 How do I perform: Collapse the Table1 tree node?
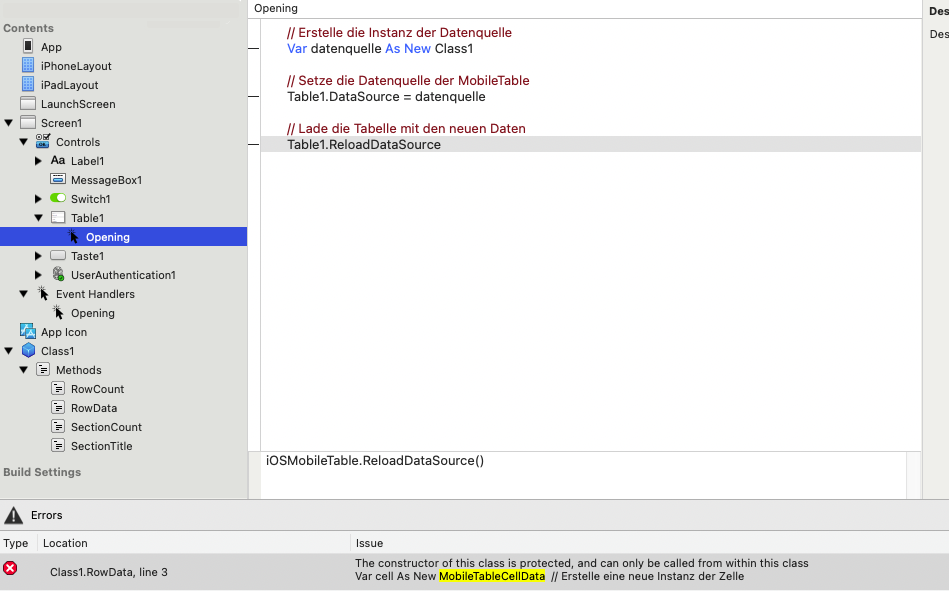[38, 218]
